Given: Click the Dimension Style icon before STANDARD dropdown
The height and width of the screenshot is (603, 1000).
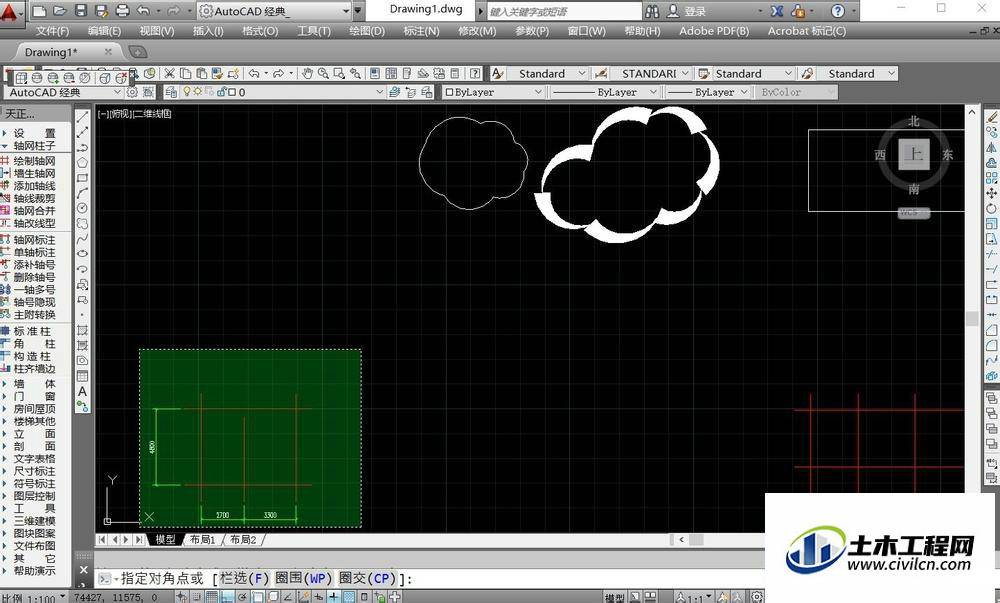Looking at the screenshot, I should [599, 74].
